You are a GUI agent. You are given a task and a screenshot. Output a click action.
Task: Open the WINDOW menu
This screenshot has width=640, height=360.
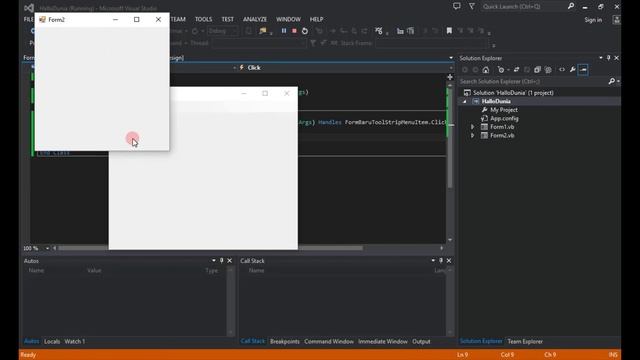click(288, 19)
